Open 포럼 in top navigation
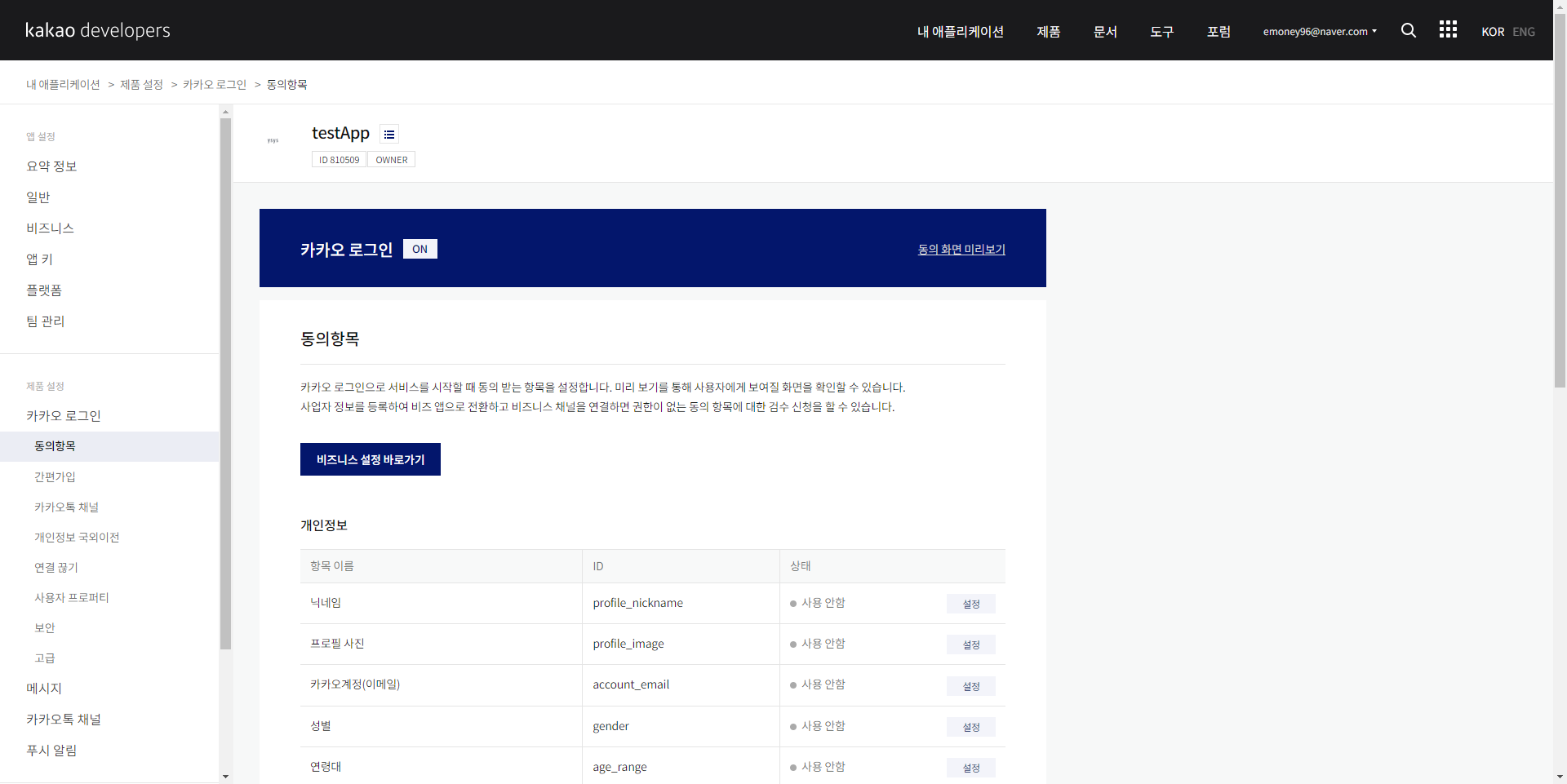 [x=1219, y=32]
